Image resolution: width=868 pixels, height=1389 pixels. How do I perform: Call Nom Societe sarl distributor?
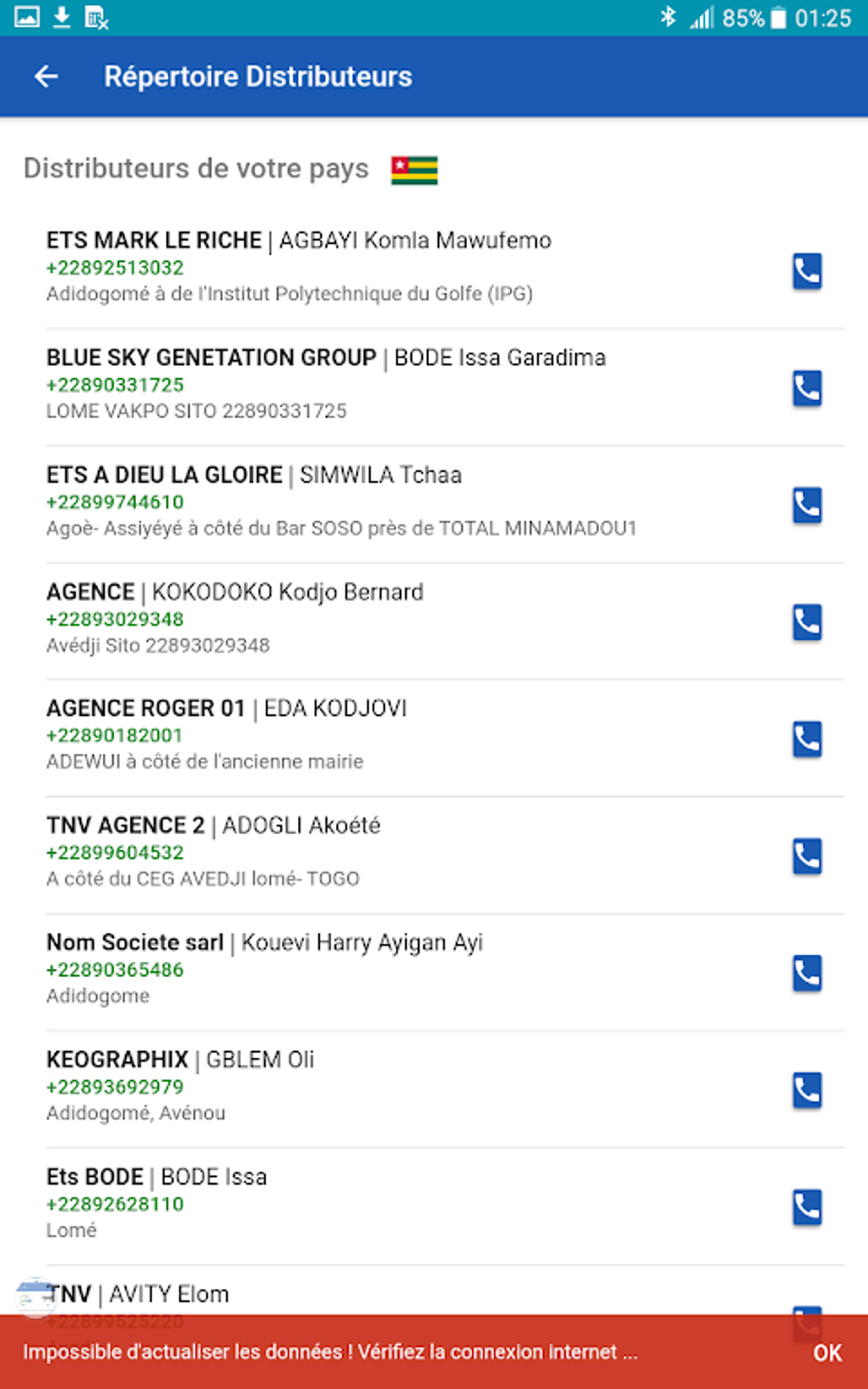click(807, 973)
